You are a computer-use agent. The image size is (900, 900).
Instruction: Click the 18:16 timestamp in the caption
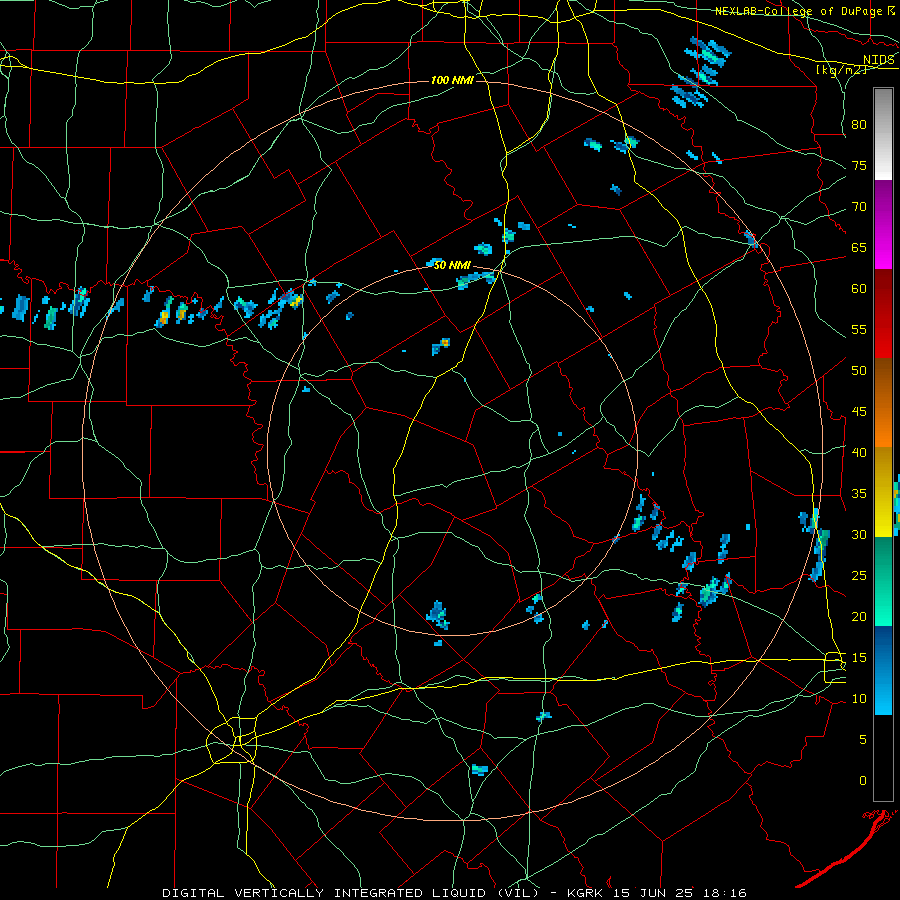[x=726, y=893]
